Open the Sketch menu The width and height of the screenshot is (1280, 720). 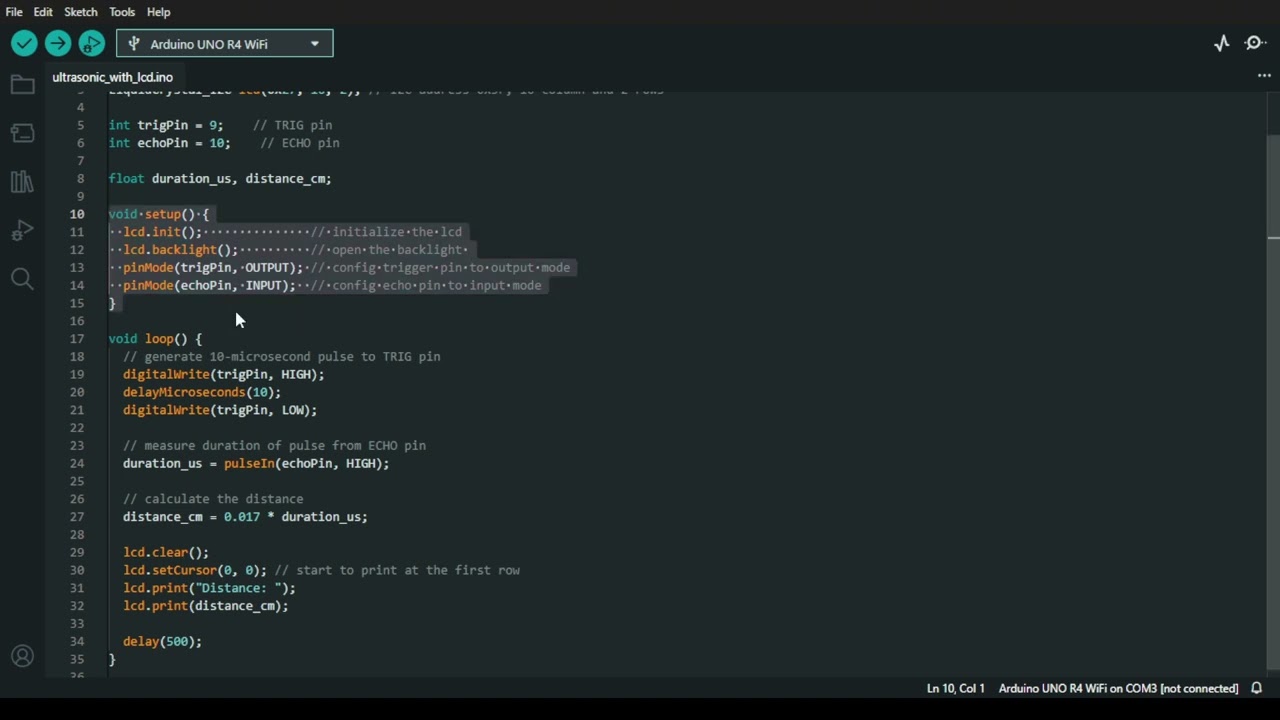[x=81, y=12]
